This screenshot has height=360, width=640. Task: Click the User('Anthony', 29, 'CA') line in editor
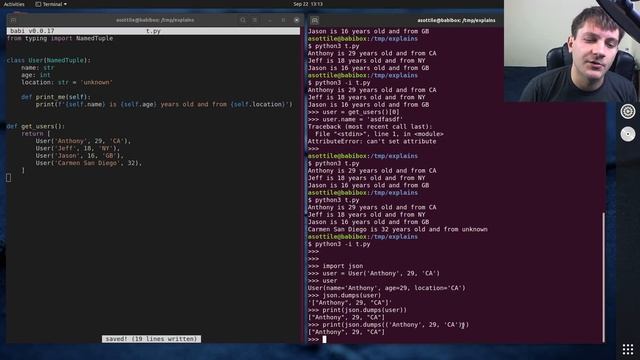pyautogui.click(x=83, y=141)
